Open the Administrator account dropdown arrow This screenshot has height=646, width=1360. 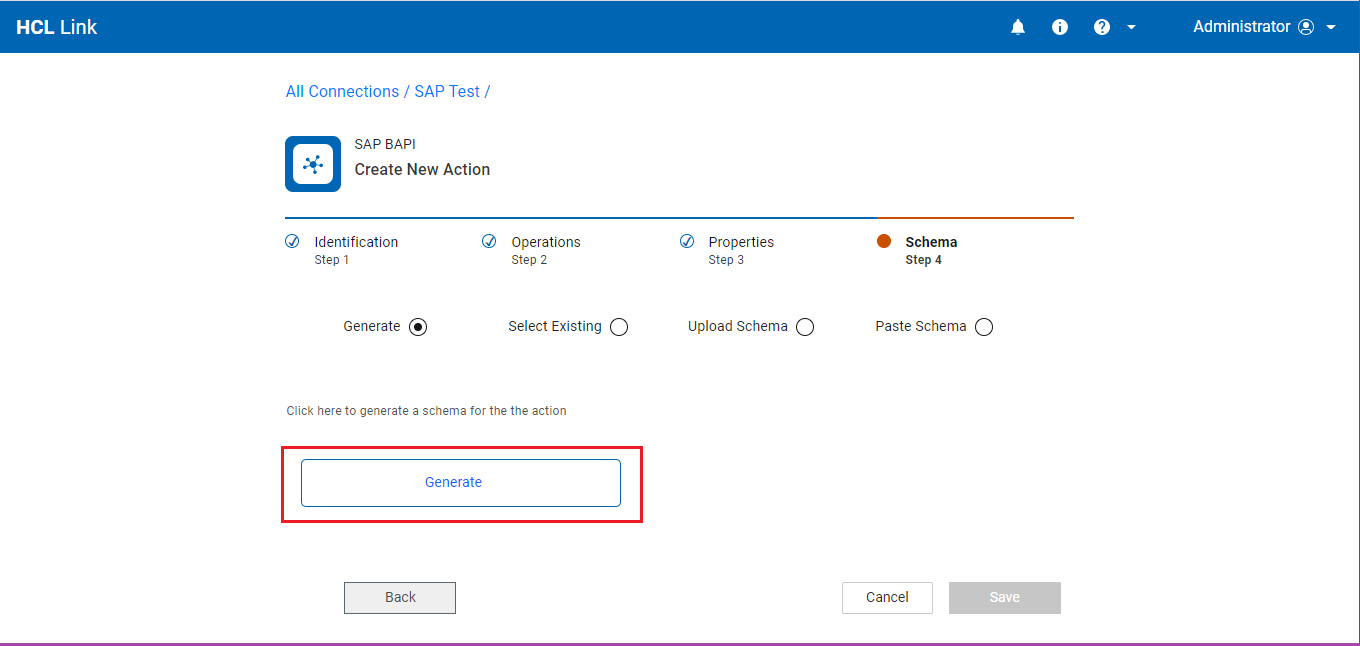tap(1331, 27)
